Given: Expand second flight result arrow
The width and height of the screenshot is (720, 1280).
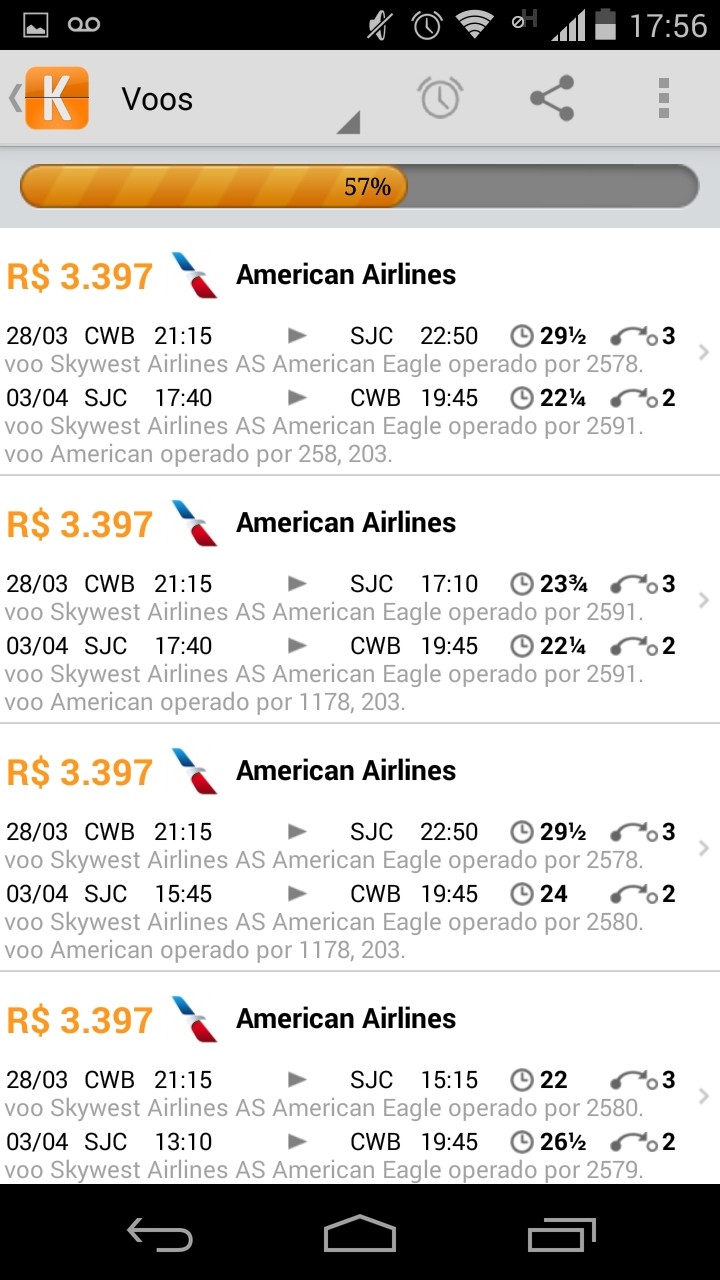Looking at the screenshot, I should coord(704,600).
